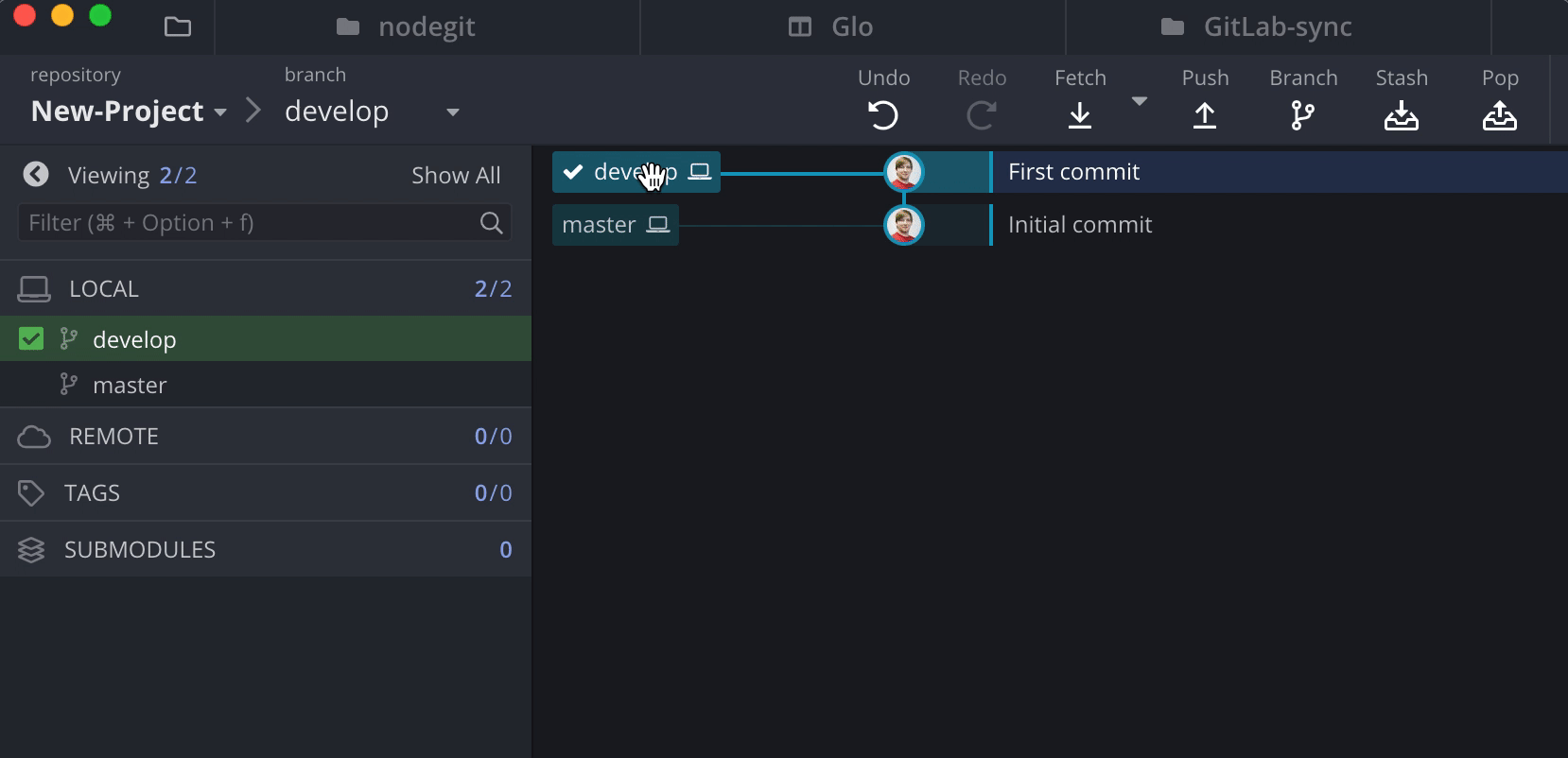Viewport: 1568px width, 758px height.
Task: Expand the Fetch options dropdown arrow
Action: coord(1140,101)
